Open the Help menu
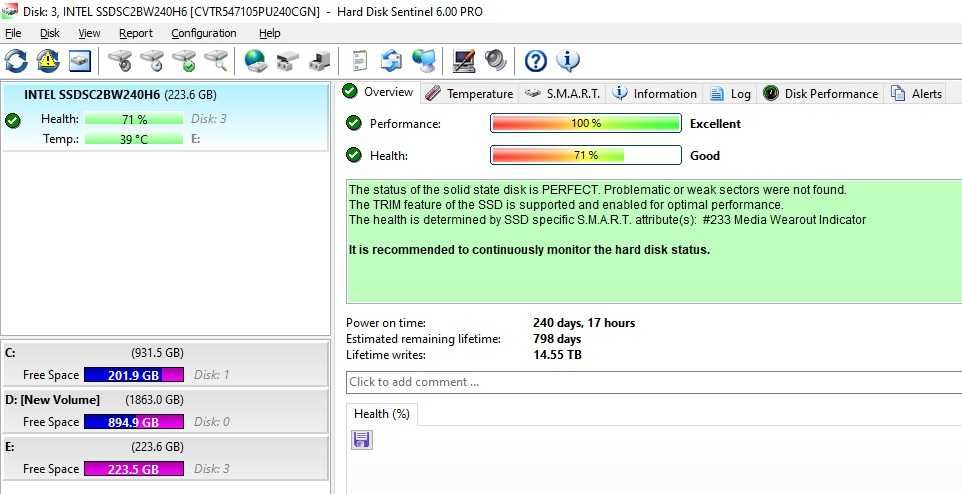 (x=269, y=33)
